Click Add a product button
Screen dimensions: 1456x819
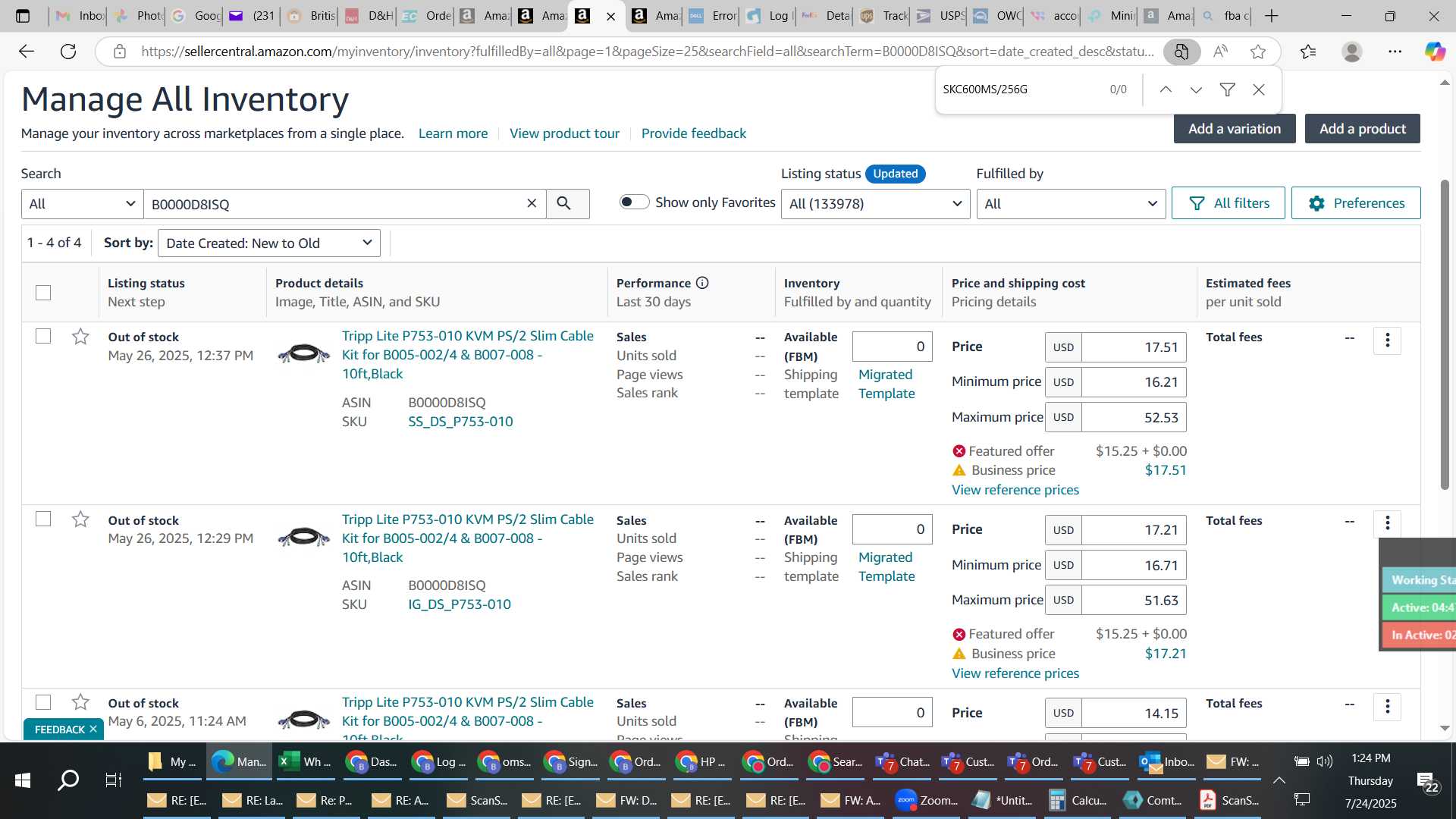click(x=1362, y=129)
